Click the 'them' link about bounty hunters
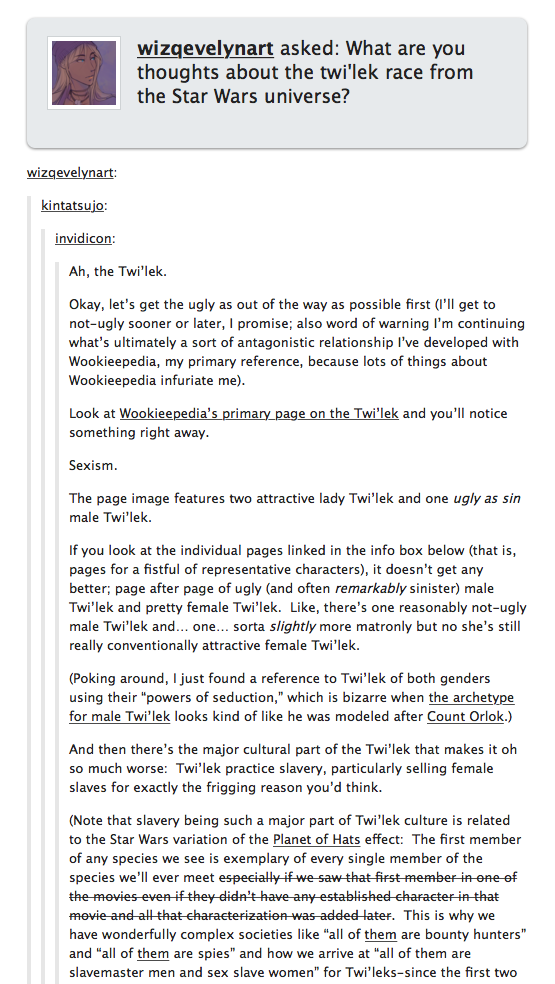The height and width of the screenshot is (984, 555). point(380,935)
